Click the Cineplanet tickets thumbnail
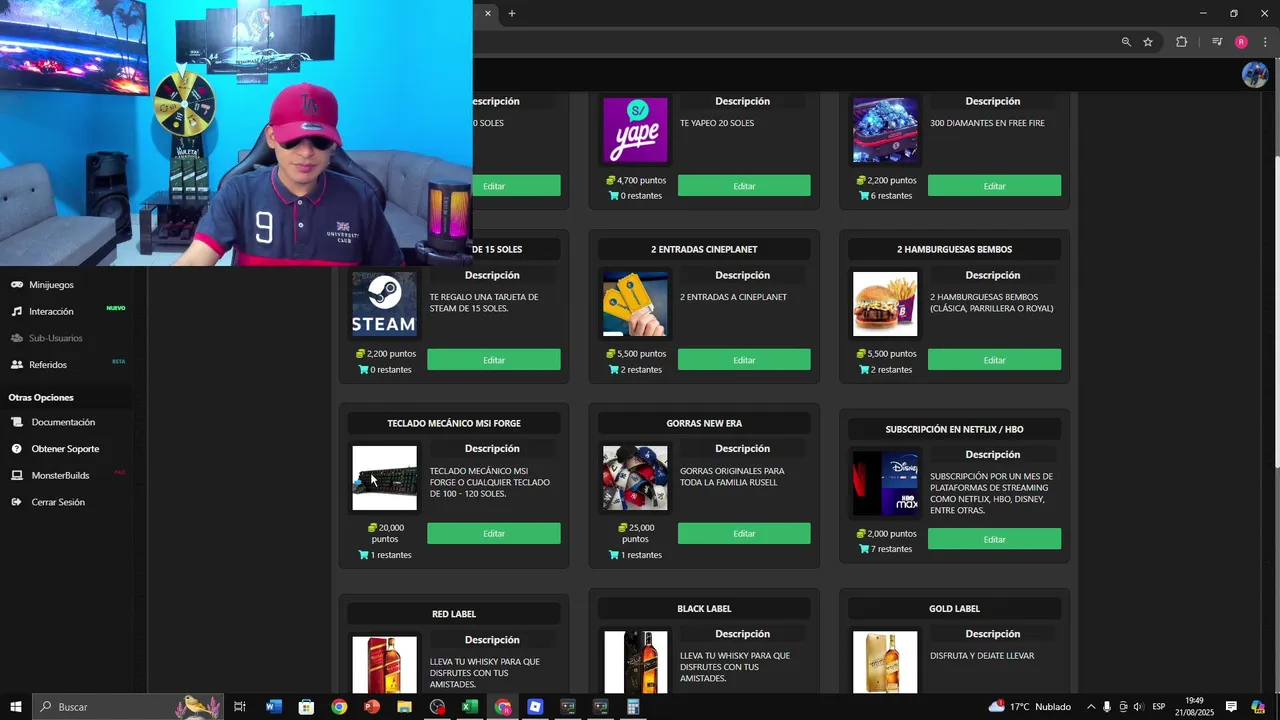This screenshot has width=1280, height=720. (635, 304)
